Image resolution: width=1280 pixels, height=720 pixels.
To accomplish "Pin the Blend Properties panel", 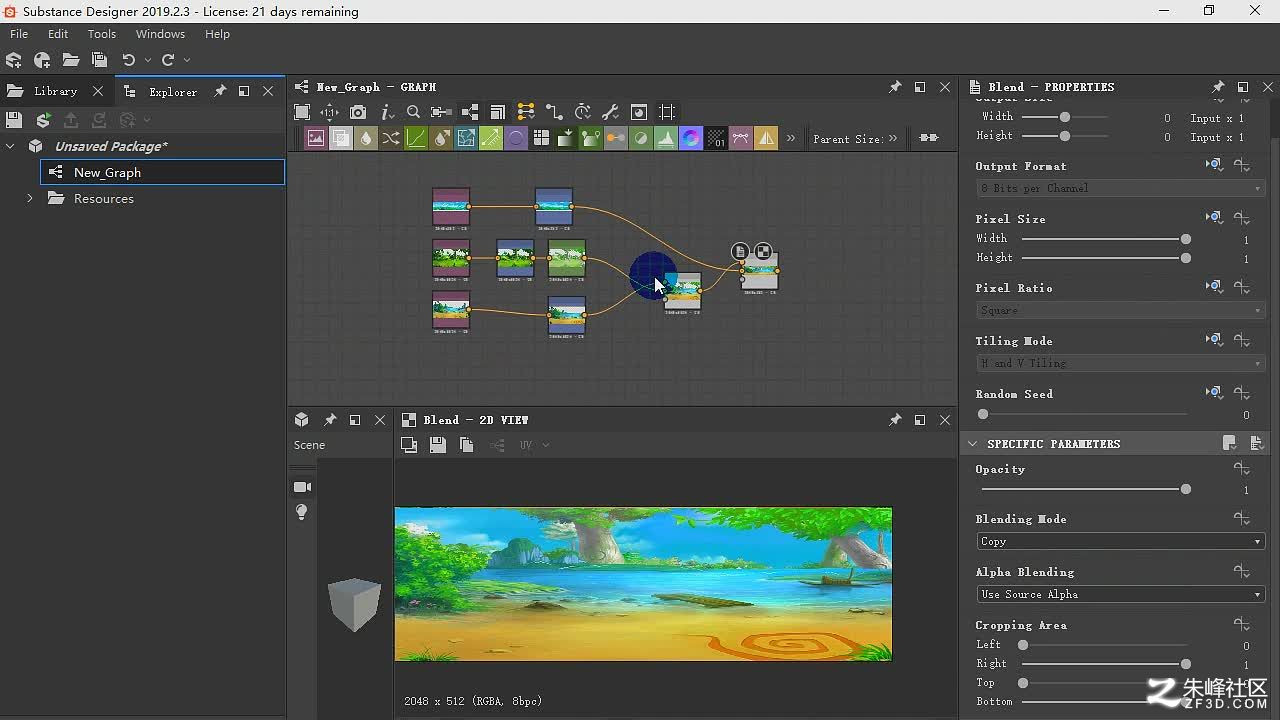I will [x=1217, y=87].
